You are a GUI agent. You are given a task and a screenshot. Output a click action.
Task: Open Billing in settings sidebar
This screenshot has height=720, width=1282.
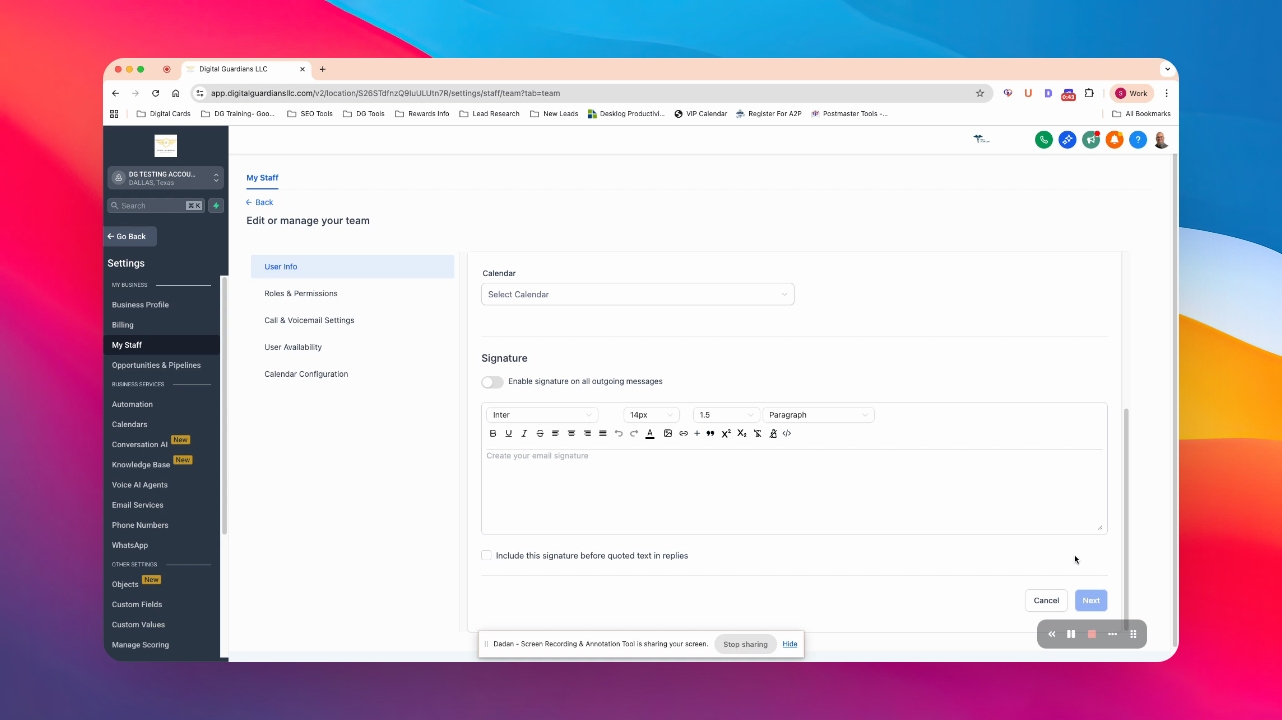coord(122,325)
